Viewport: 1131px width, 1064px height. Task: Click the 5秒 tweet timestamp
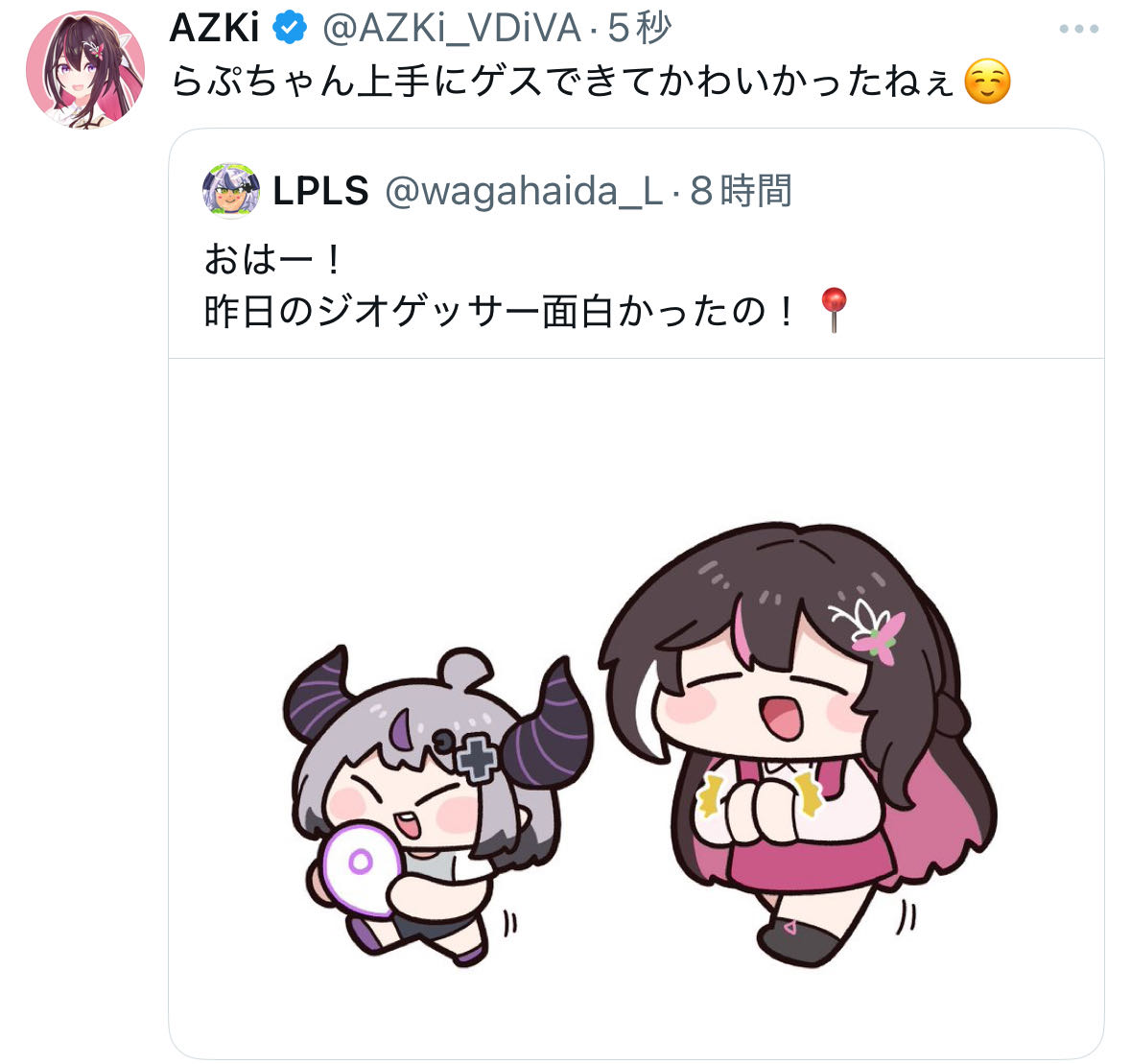pos(639,29)
